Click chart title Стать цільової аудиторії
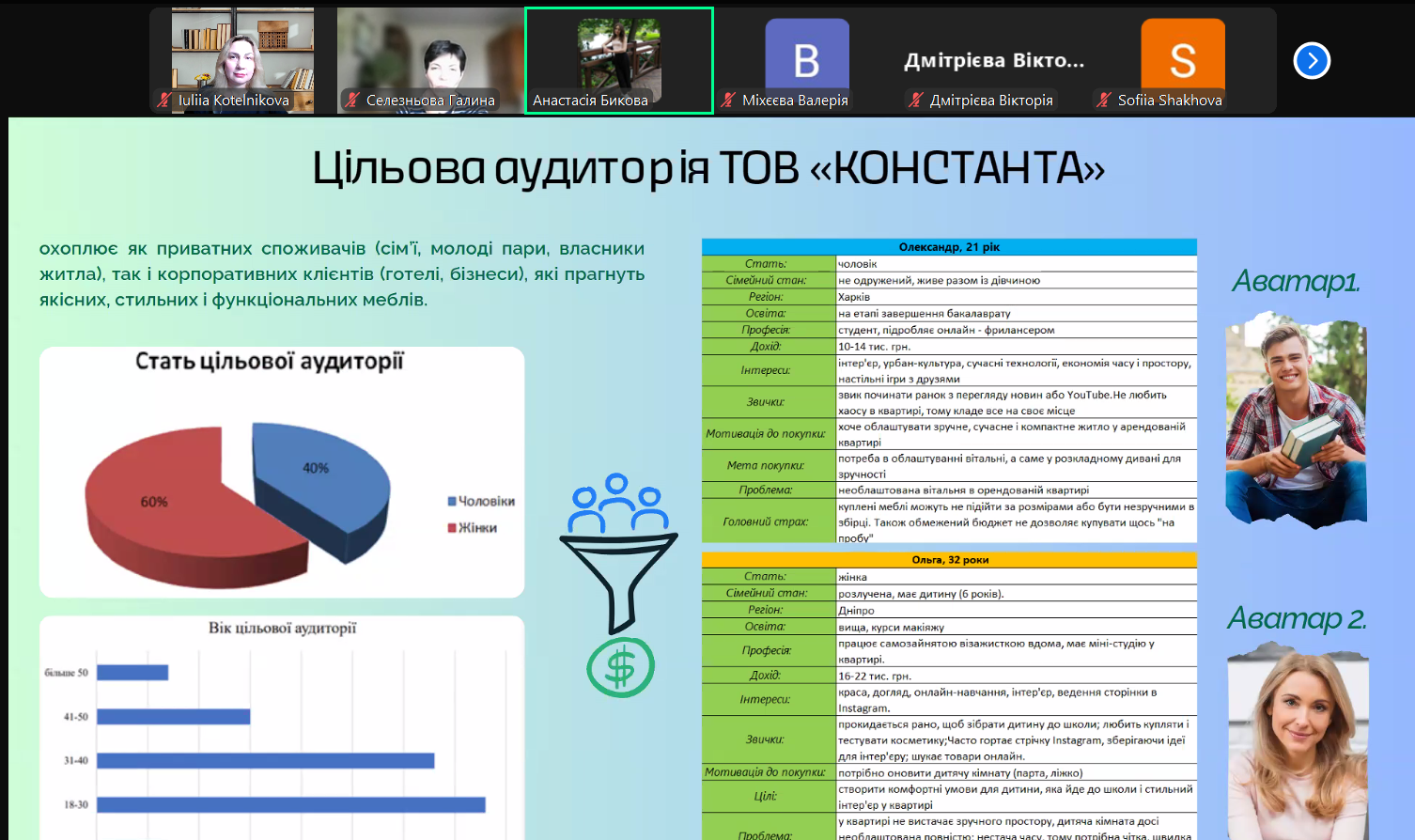 [270, 362]
